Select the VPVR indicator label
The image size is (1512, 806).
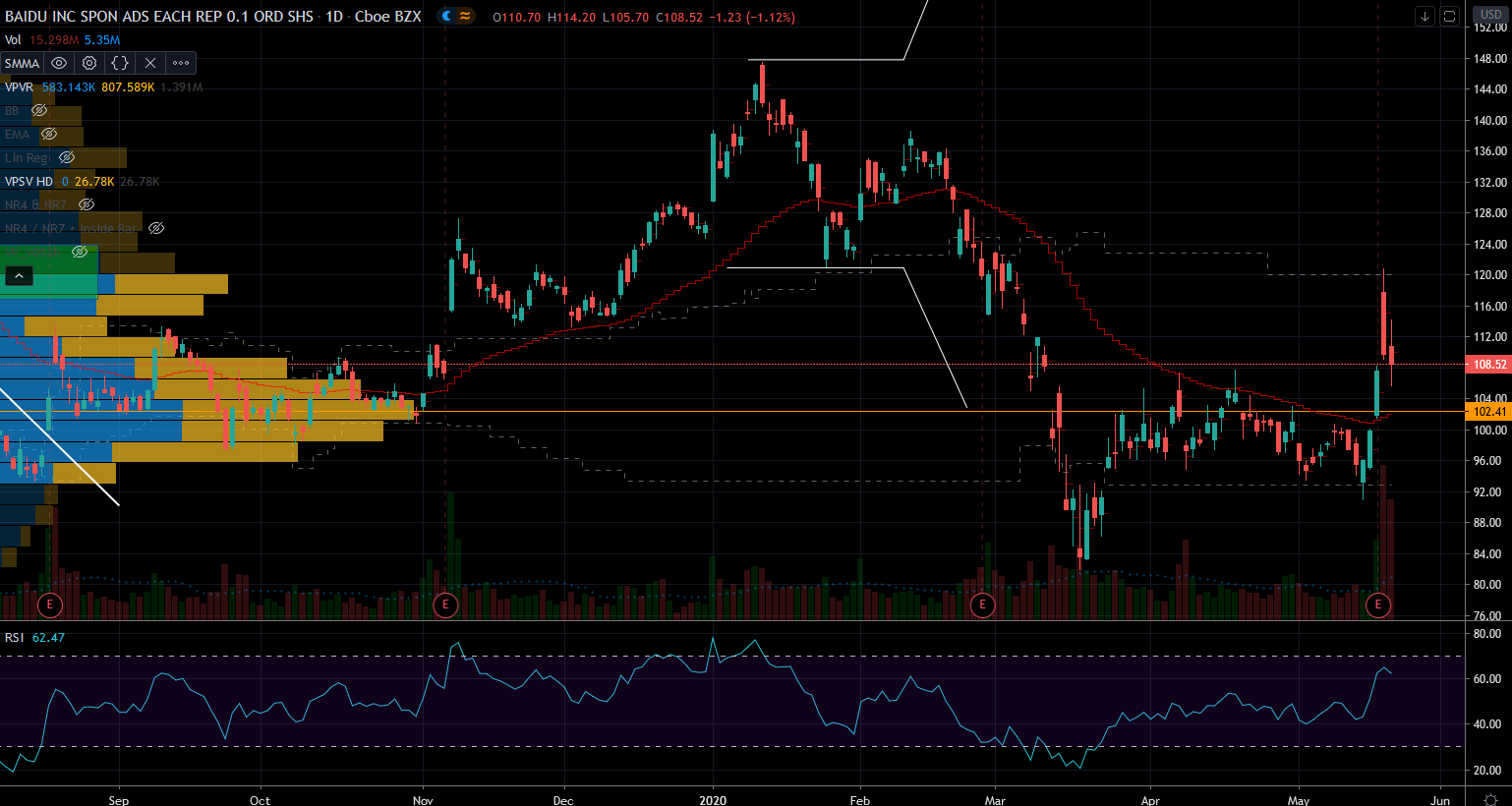[20, 87]
